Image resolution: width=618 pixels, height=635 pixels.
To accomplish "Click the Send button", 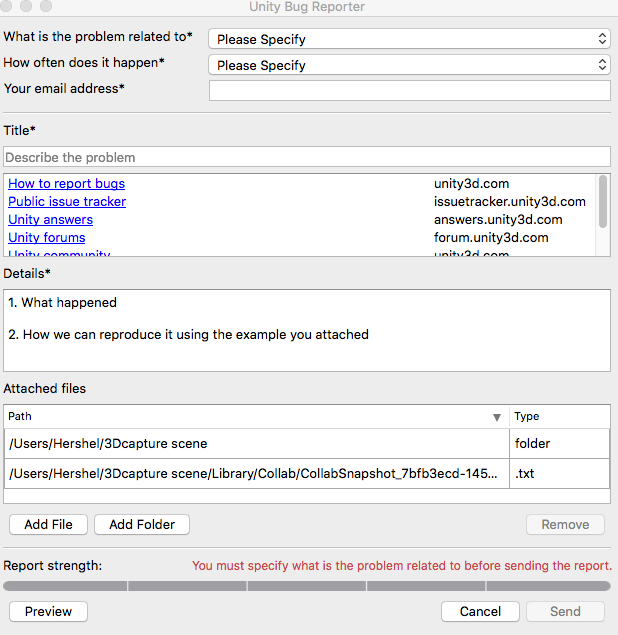I will (565, 612).
